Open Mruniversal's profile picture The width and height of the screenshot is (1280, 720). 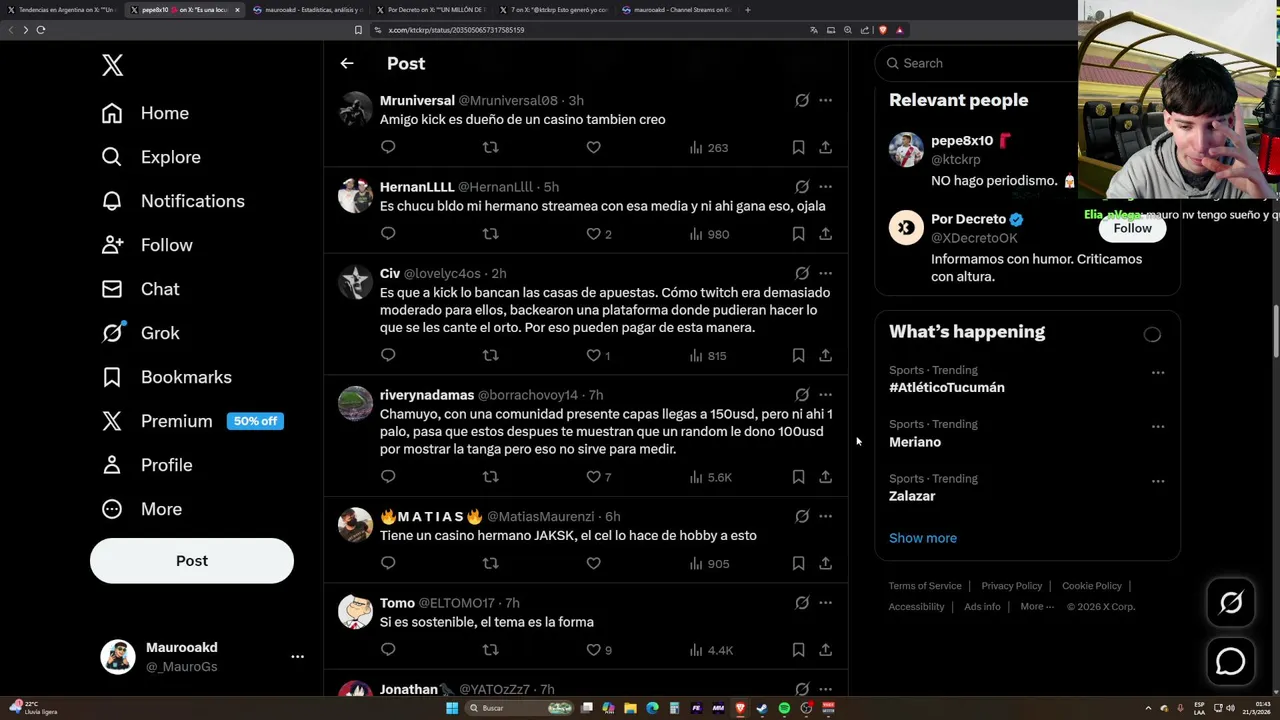tap(355, 109)
